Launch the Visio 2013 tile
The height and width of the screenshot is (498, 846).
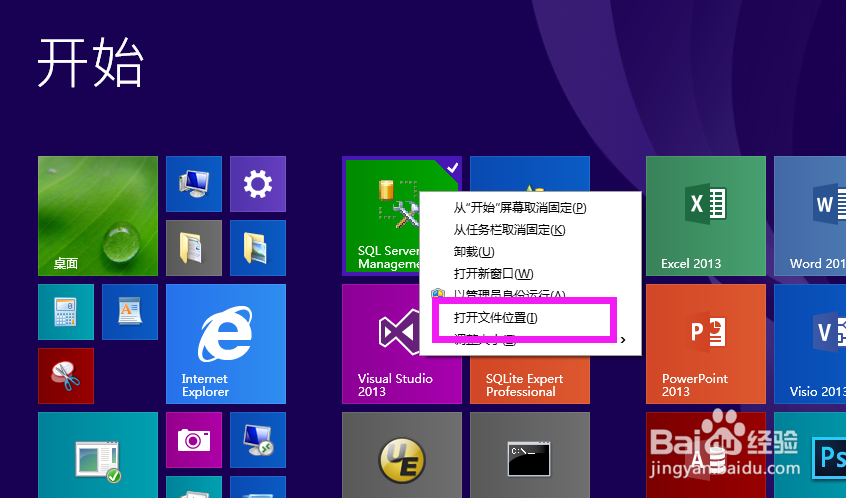(810, 344)
